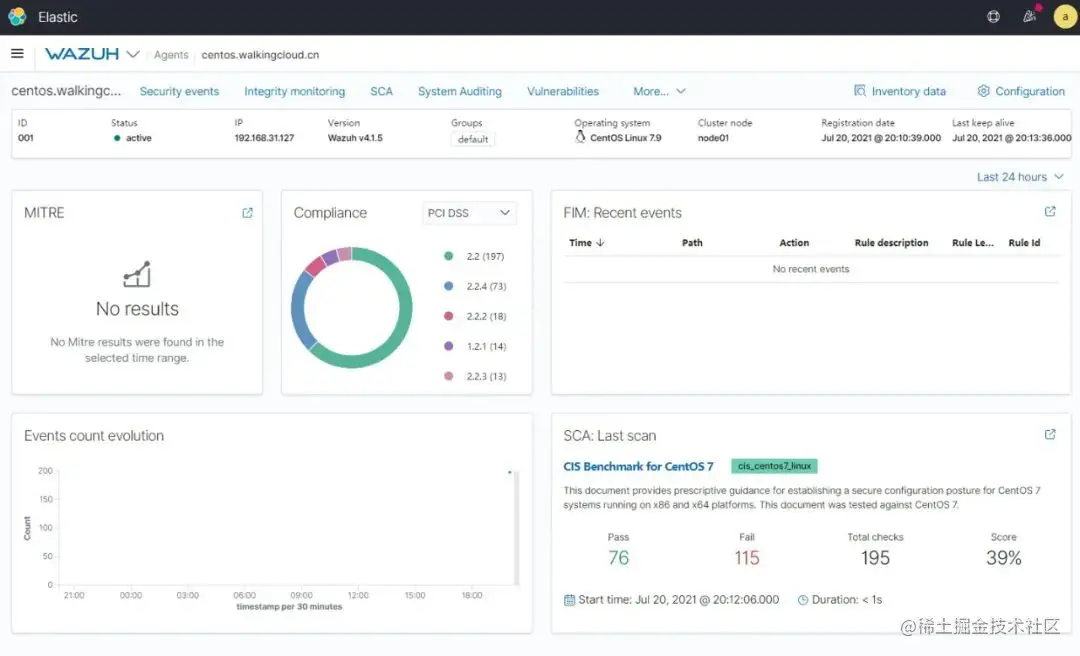Click the default group badge

click(x=472, y=139)
